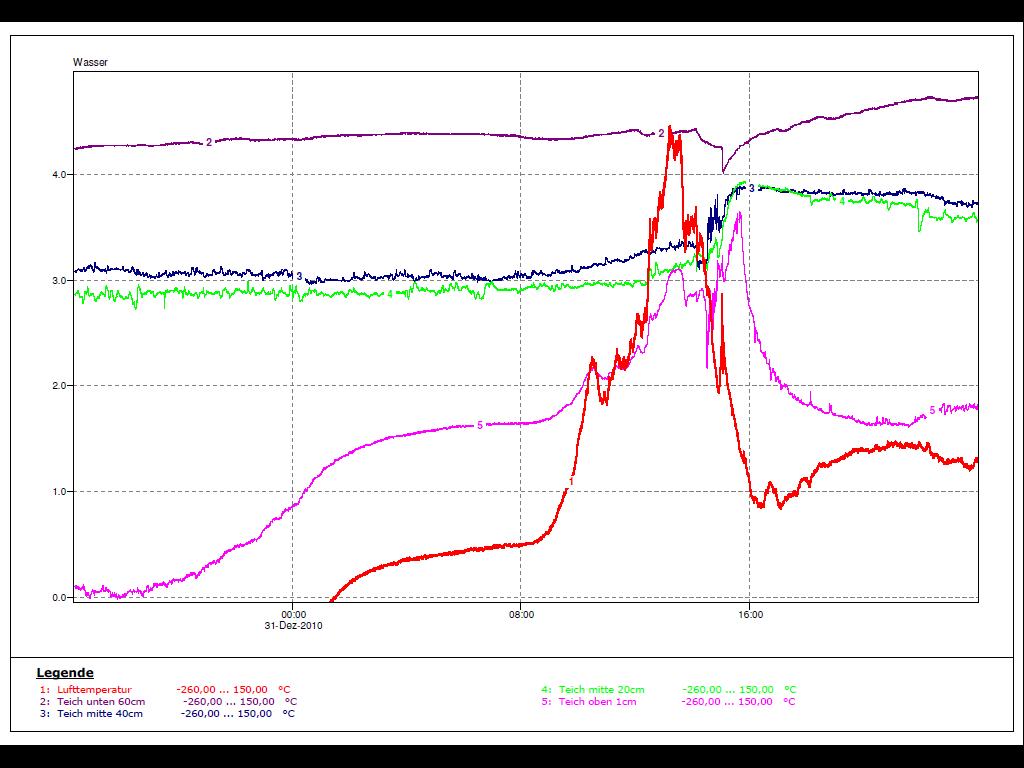Image resolution: width=1024 pixels, height=768 pixels.
Task: Click the 4.0 y-axis label
Action: [x=59, y=175]
